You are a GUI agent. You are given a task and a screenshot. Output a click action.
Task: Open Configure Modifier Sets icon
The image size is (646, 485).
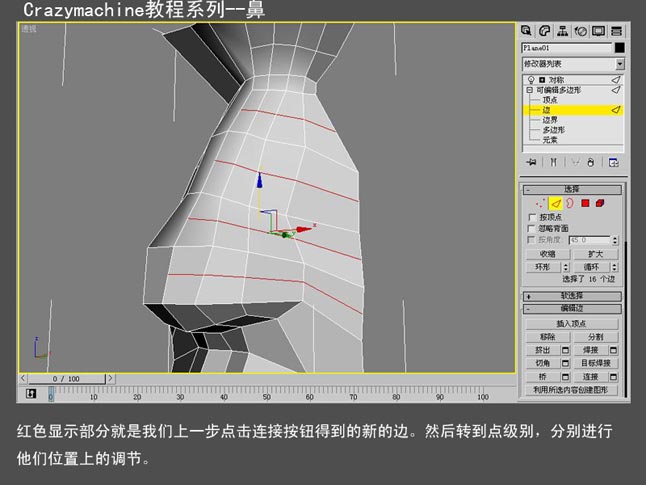point(613,162)
